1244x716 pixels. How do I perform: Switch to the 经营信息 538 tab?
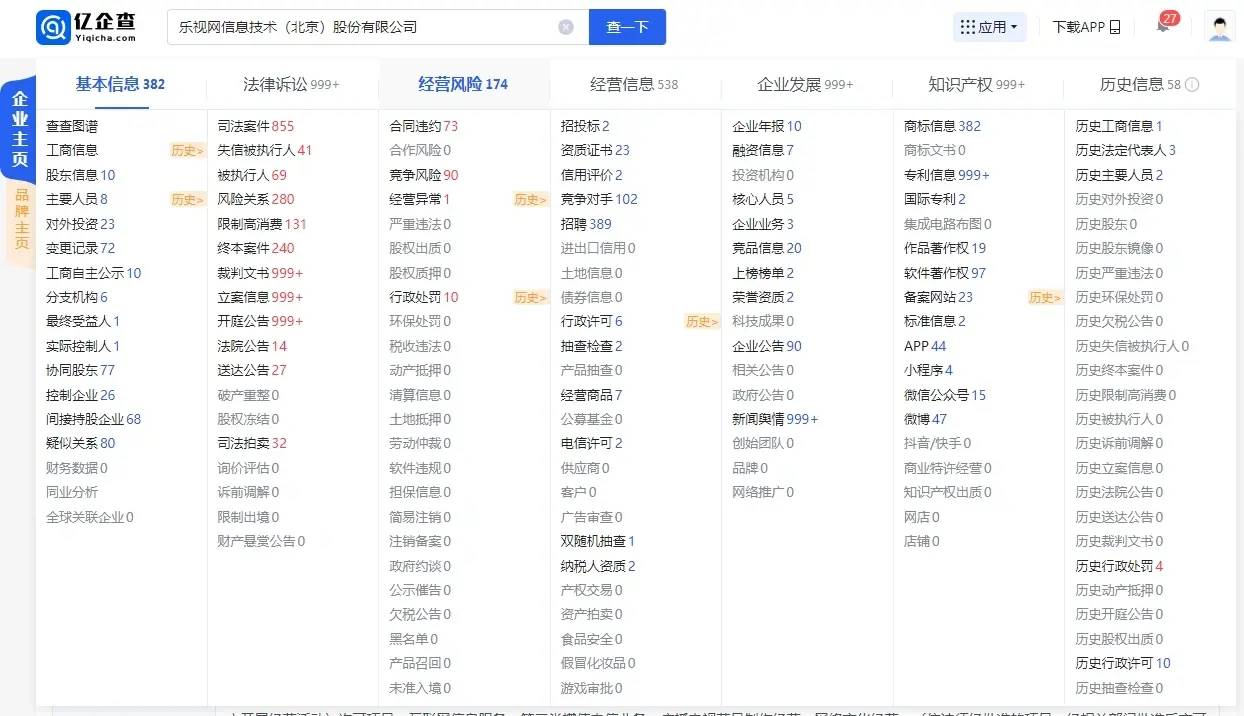(x=634, y=84)
